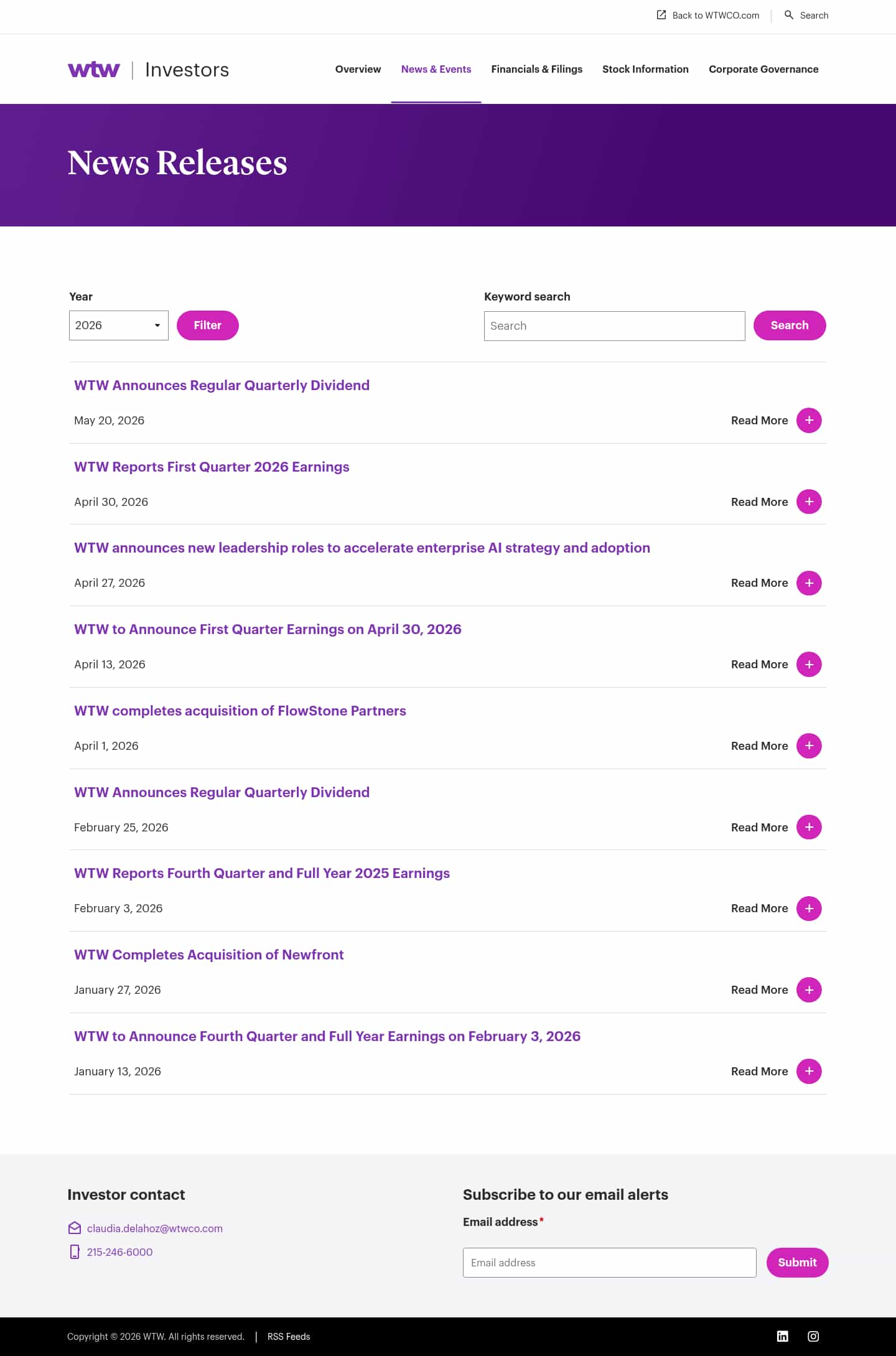Open the Financials & Filings menu
The height and width of the screenshot is (1356, 896).
536,69
